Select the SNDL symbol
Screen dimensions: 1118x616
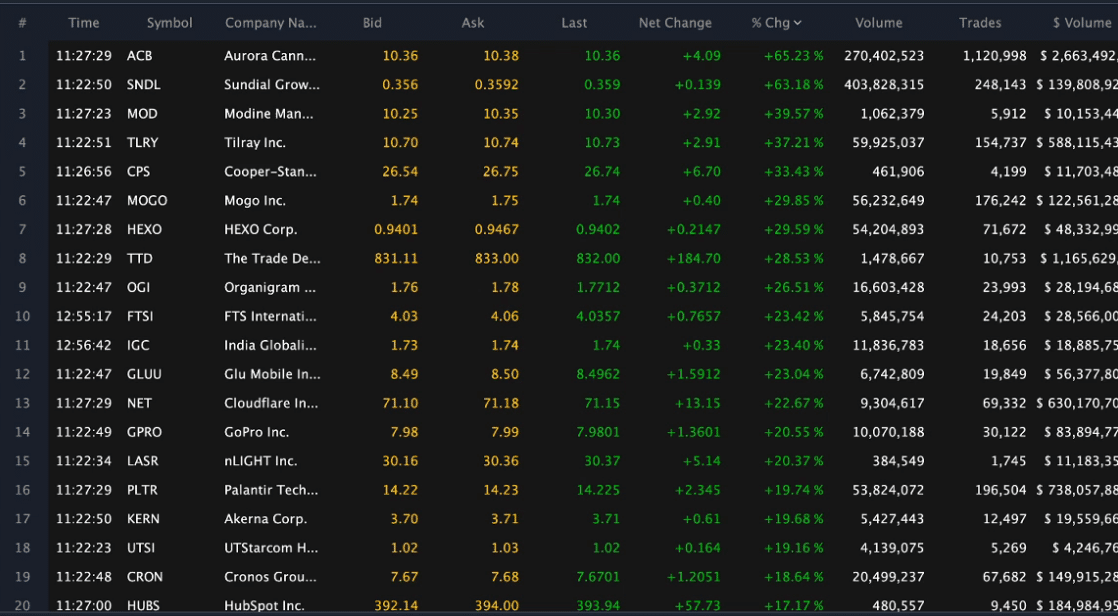(143, 85)
